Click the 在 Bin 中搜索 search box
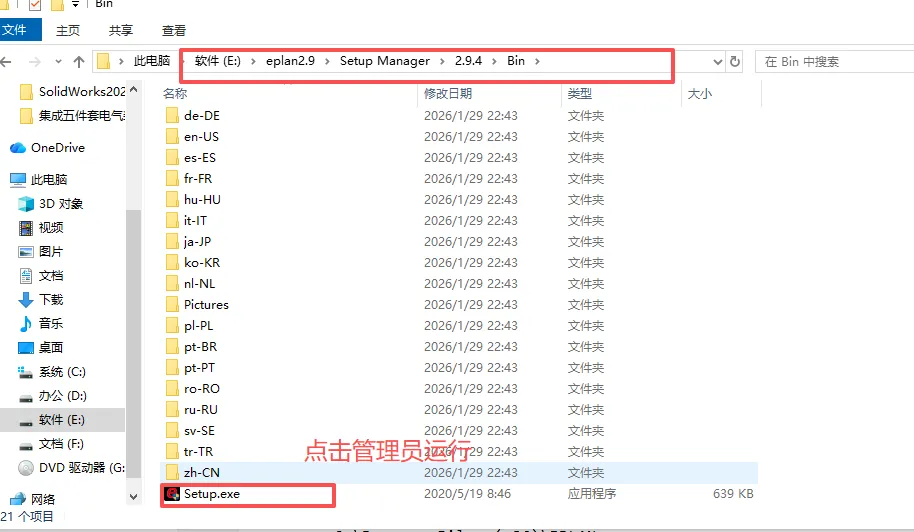The image size is (914, 532). [x=834, y=61]
